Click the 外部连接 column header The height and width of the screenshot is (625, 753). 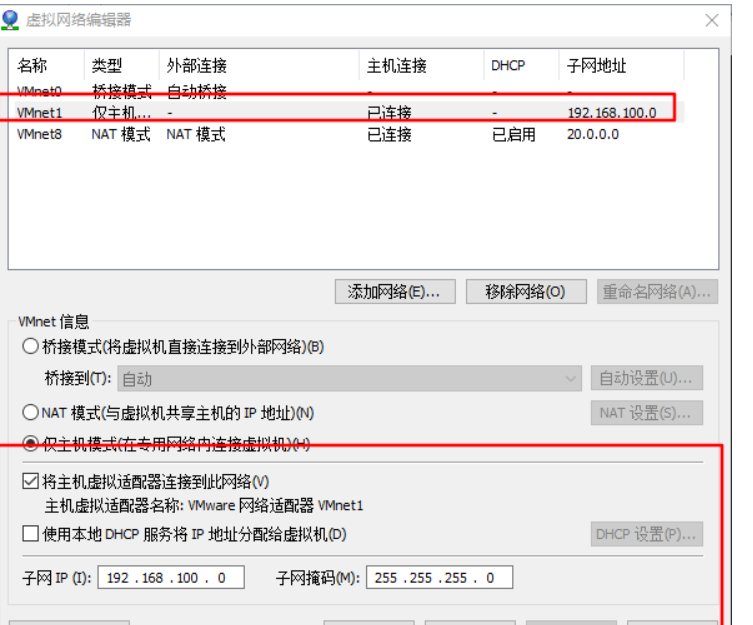[x=259, y=65]
